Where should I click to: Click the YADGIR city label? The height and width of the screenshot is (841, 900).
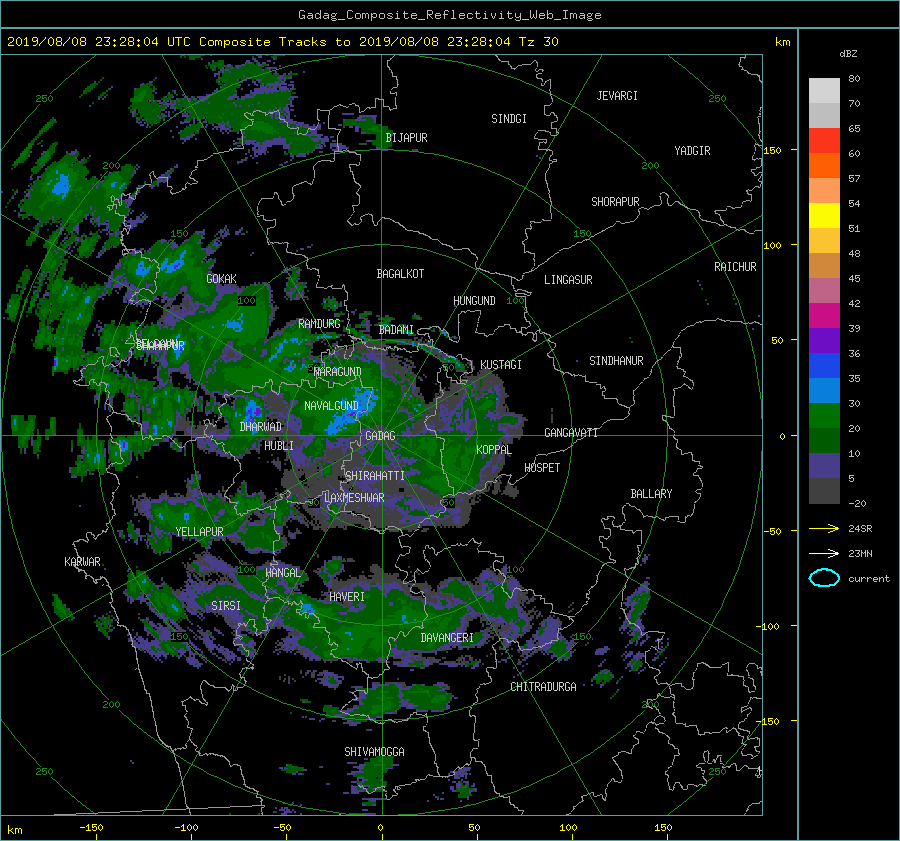coord(692,151)
